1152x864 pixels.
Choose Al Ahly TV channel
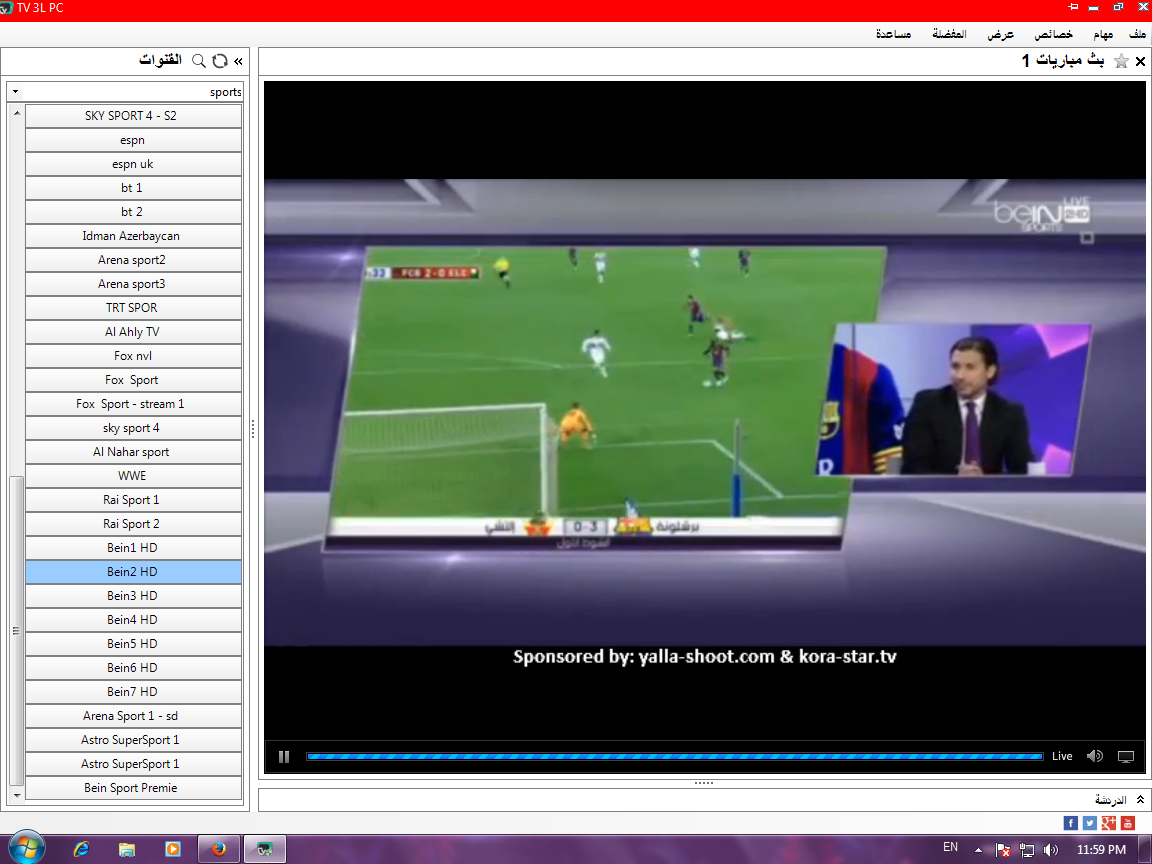[133, 331]
